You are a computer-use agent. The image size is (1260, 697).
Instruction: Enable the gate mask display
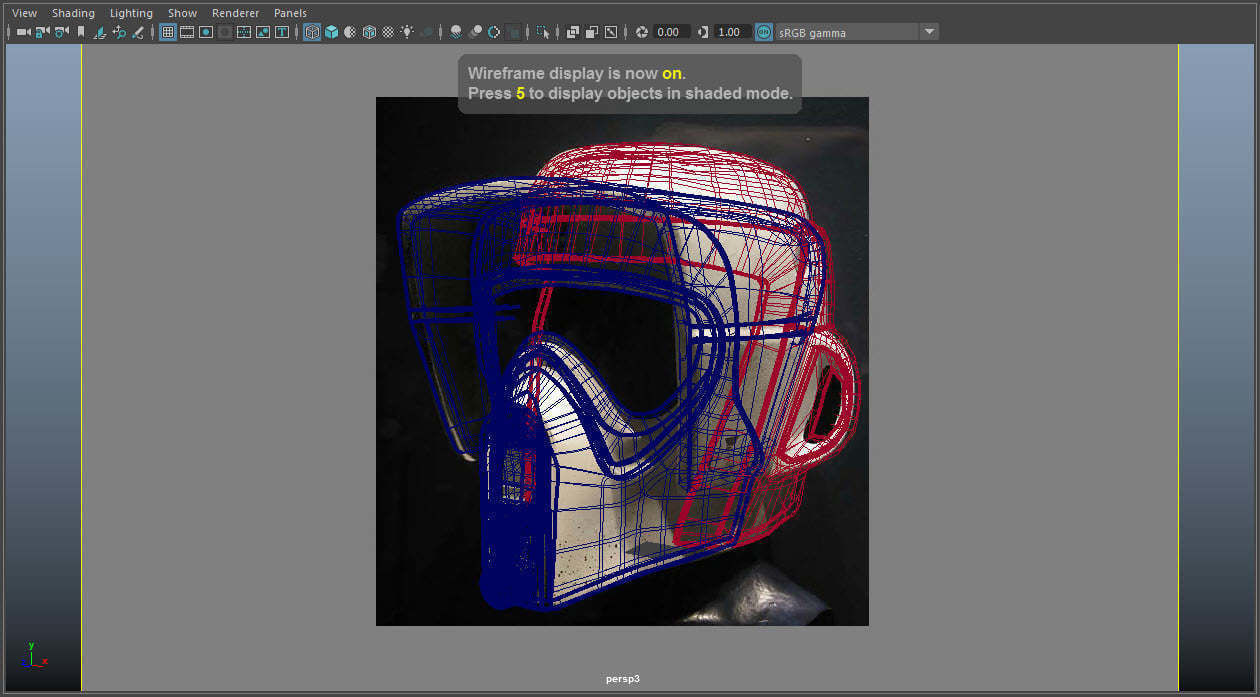225,31
